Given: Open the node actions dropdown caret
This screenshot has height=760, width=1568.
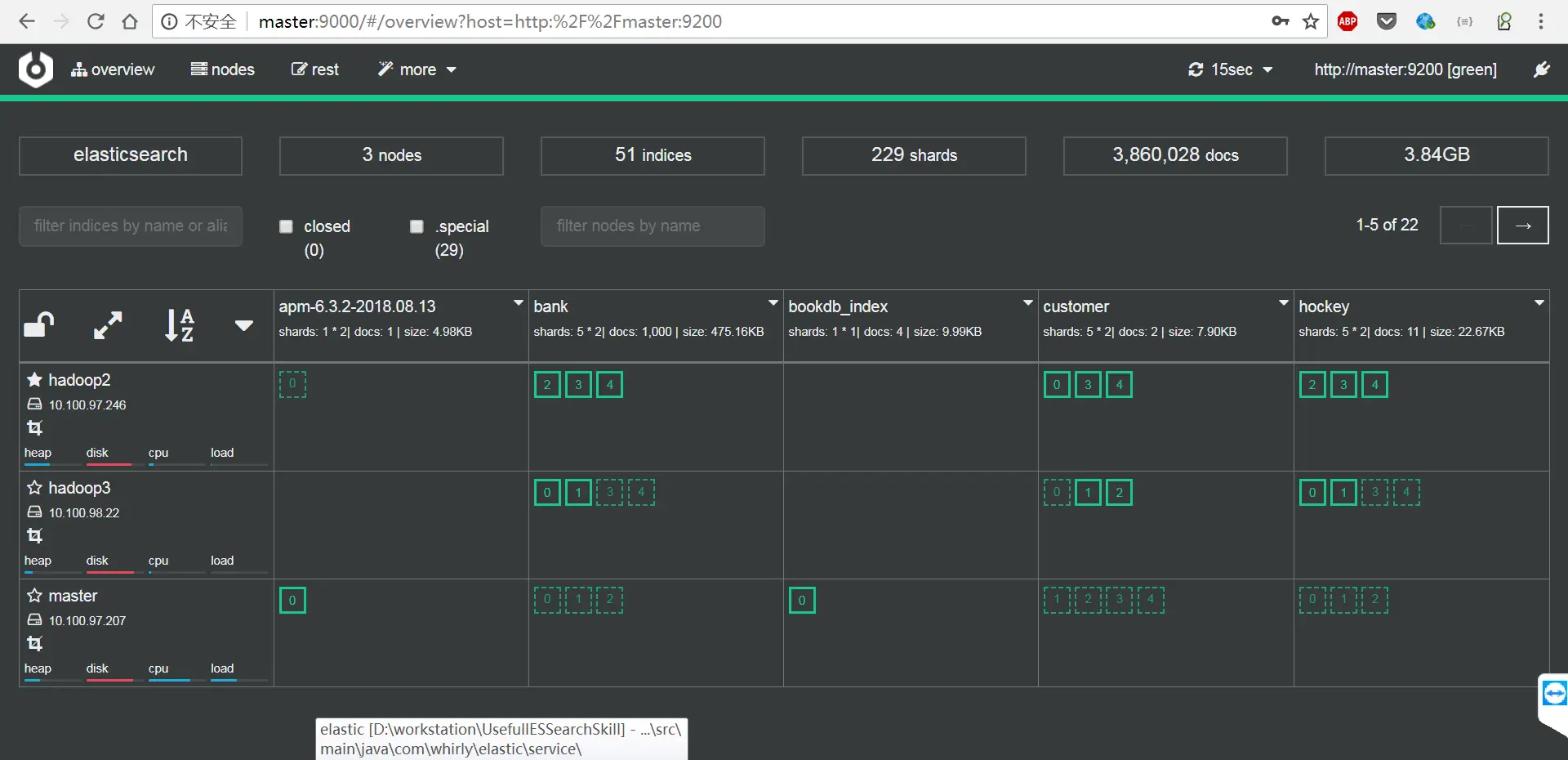Looking at the screenshot, I should (243, 325).
